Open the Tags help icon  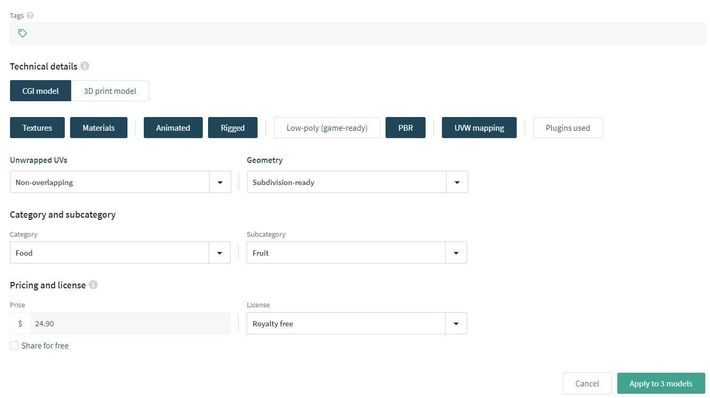pos(30,15)
